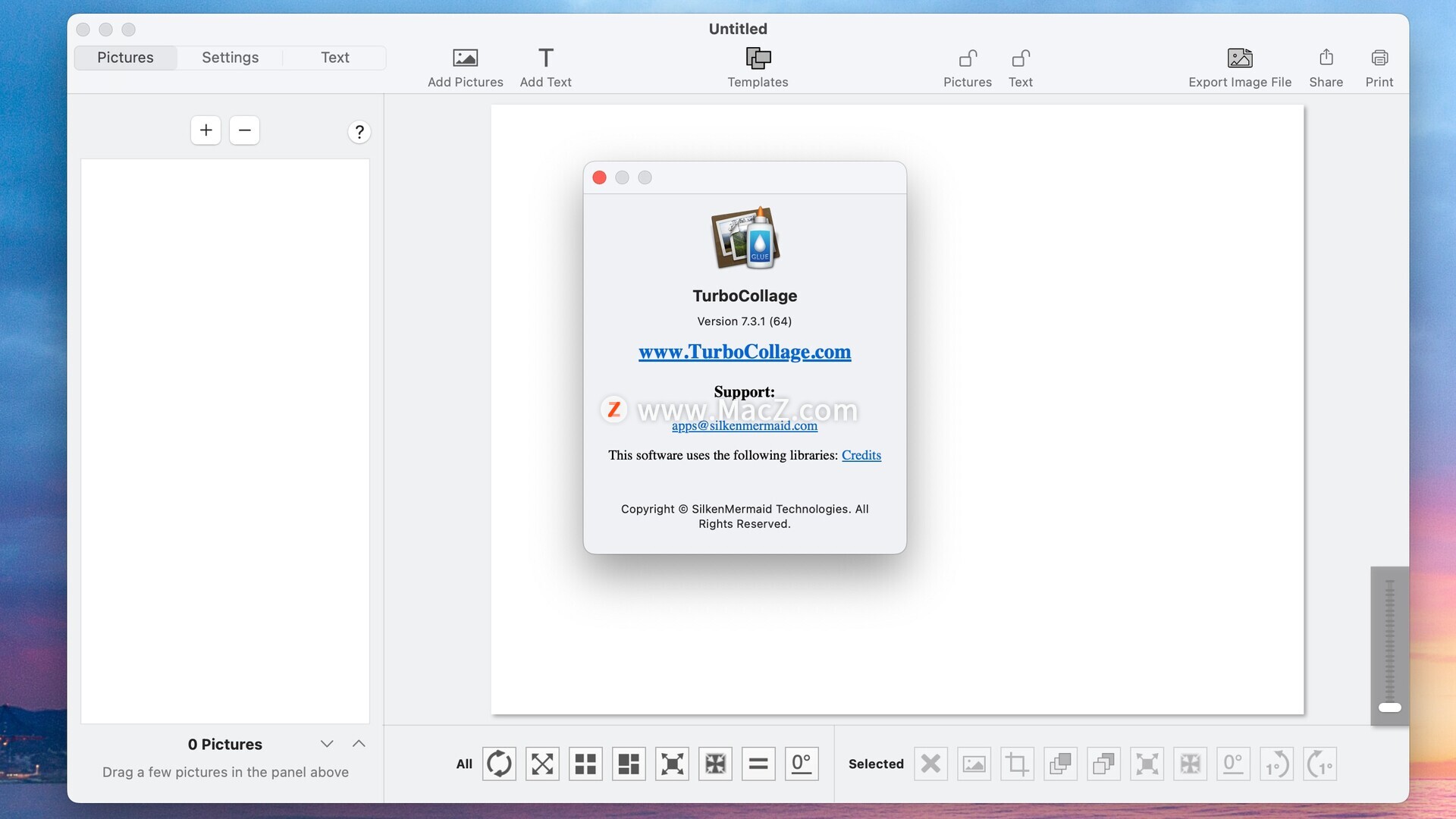Click the four equal squares grid icon
The height and width of the screenshot is (819, 1456).
point(585,764)
